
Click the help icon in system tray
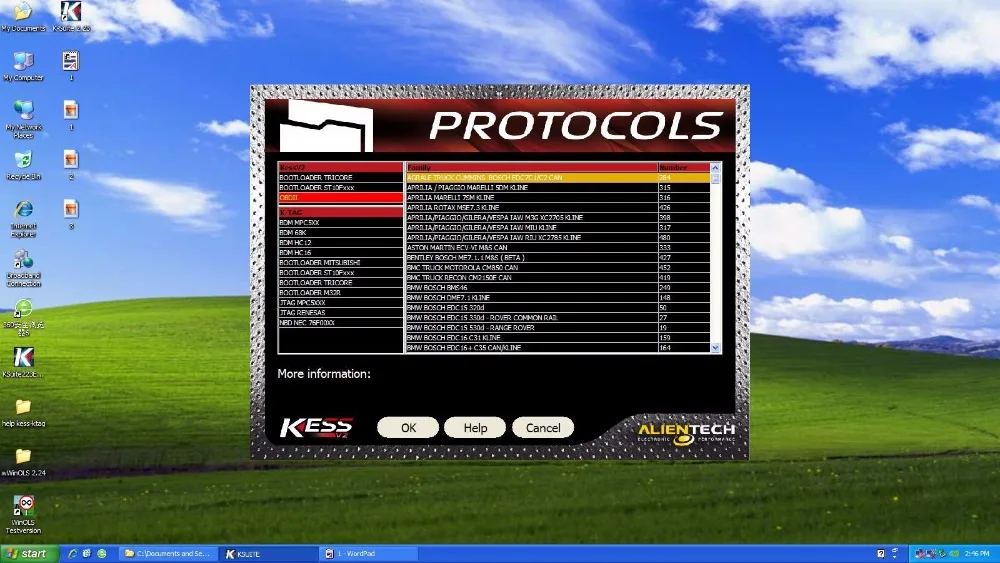click(x=881, y=553)
